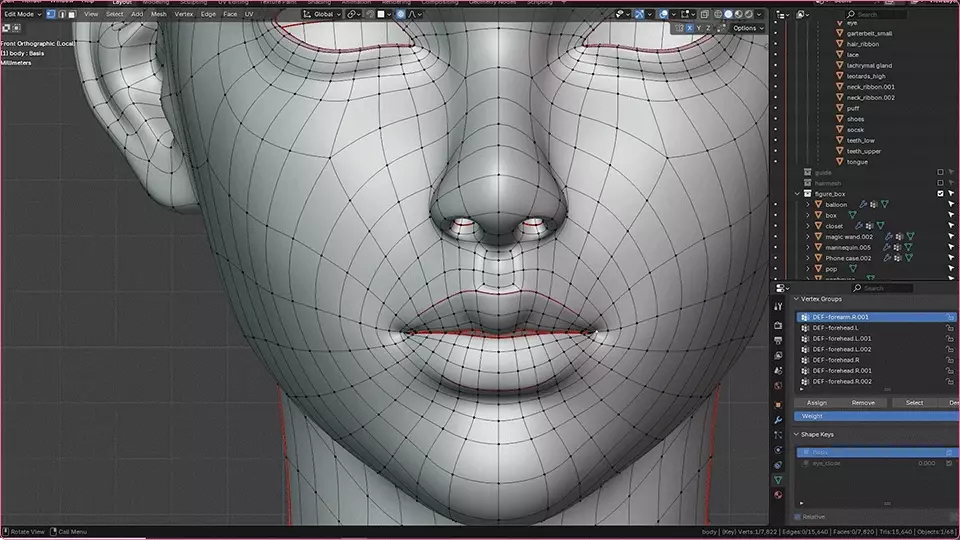Image resolution: width=960 pixels, height=540 pixels.
Task: Click the Assign vertex group button
Action: click(817, 403)
